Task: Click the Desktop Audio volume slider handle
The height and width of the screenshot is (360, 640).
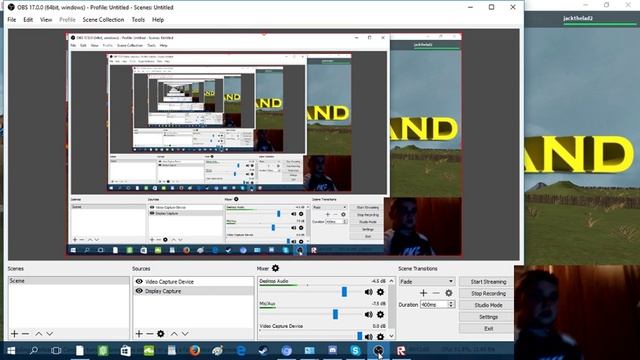Action: (344, 291)
